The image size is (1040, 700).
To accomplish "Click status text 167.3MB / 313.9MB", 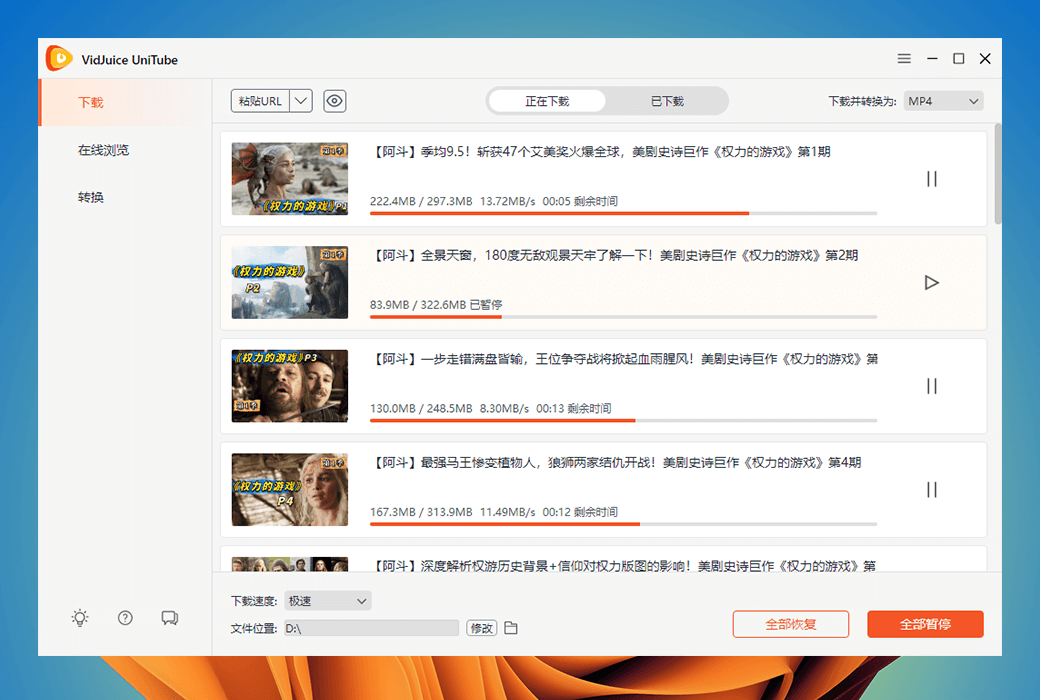I will pos(421,512).
